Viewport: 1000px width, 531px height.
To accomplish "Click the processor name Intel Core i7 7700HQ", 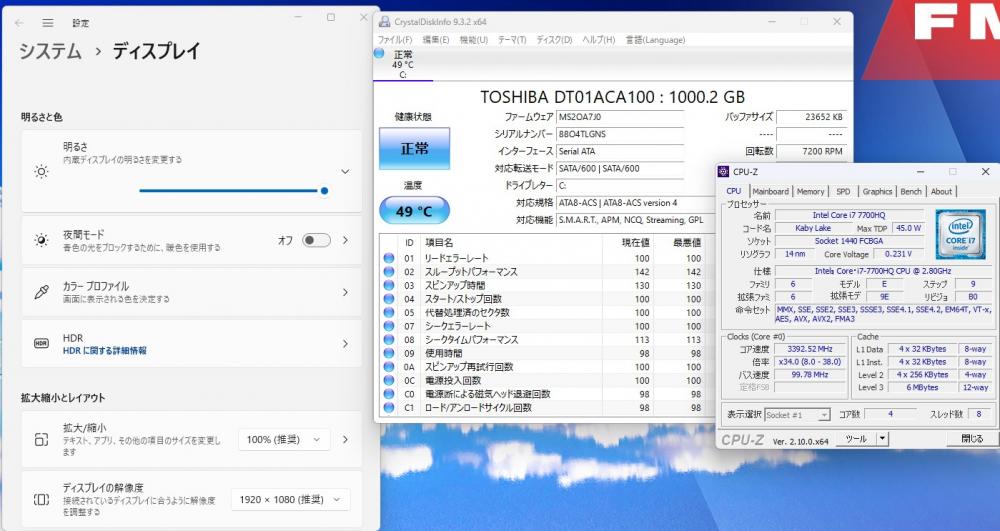I will (848, 215).
